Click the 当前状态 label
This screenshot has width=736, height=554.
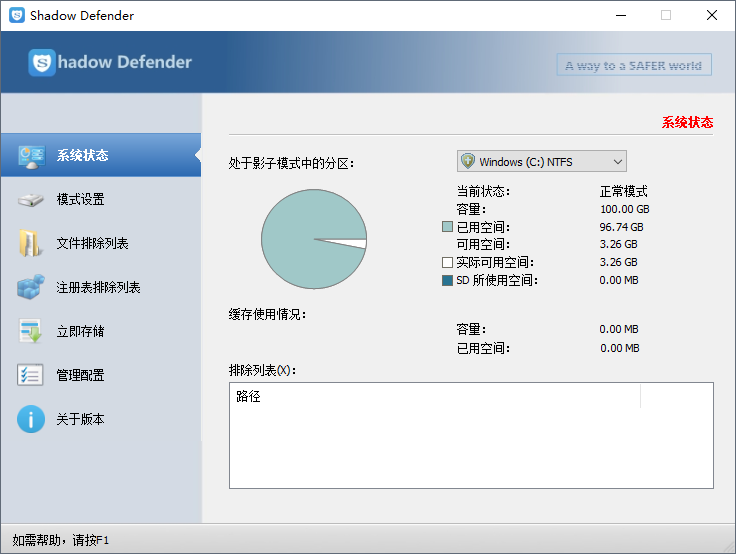point(483,191)
